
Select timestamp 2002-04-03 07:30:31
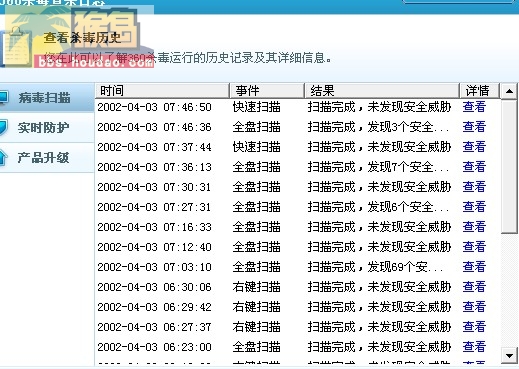pos(154,187)
